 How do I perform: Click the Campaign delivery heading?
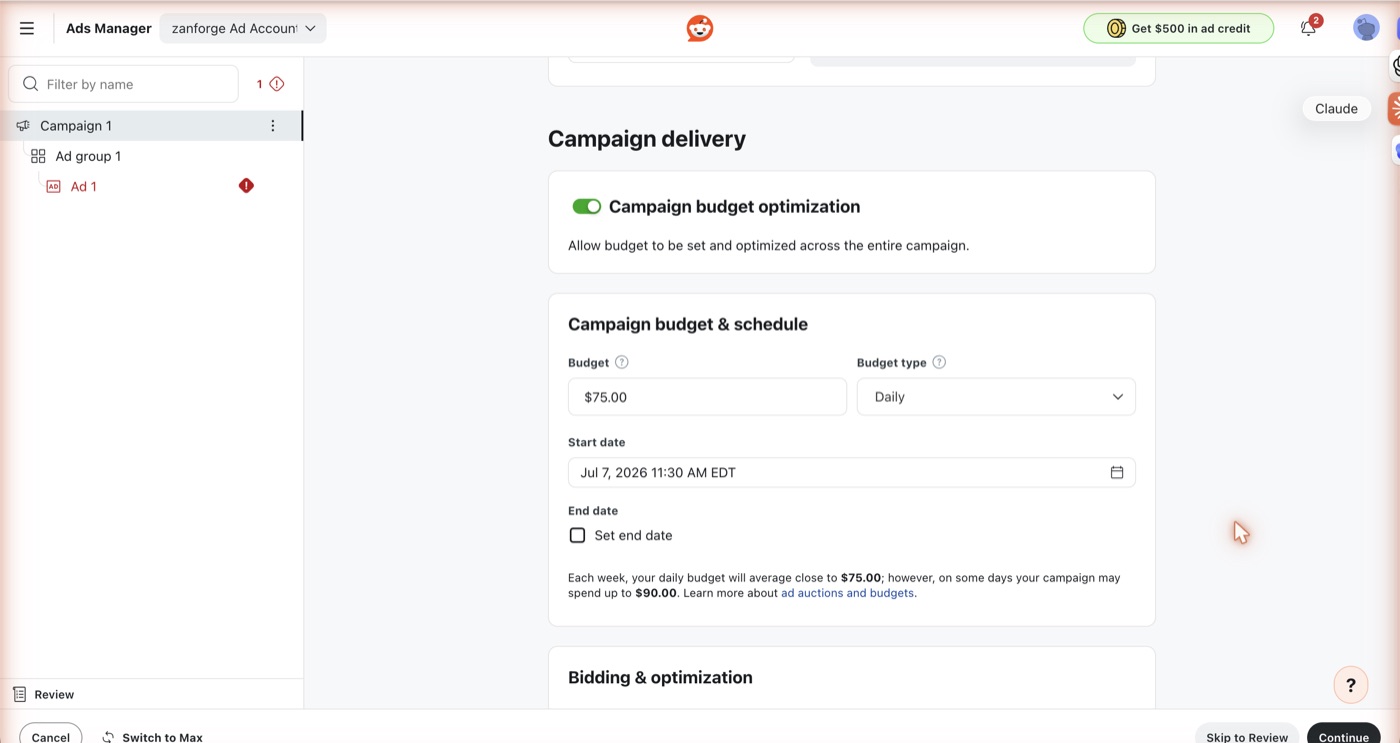coord(647,139)
